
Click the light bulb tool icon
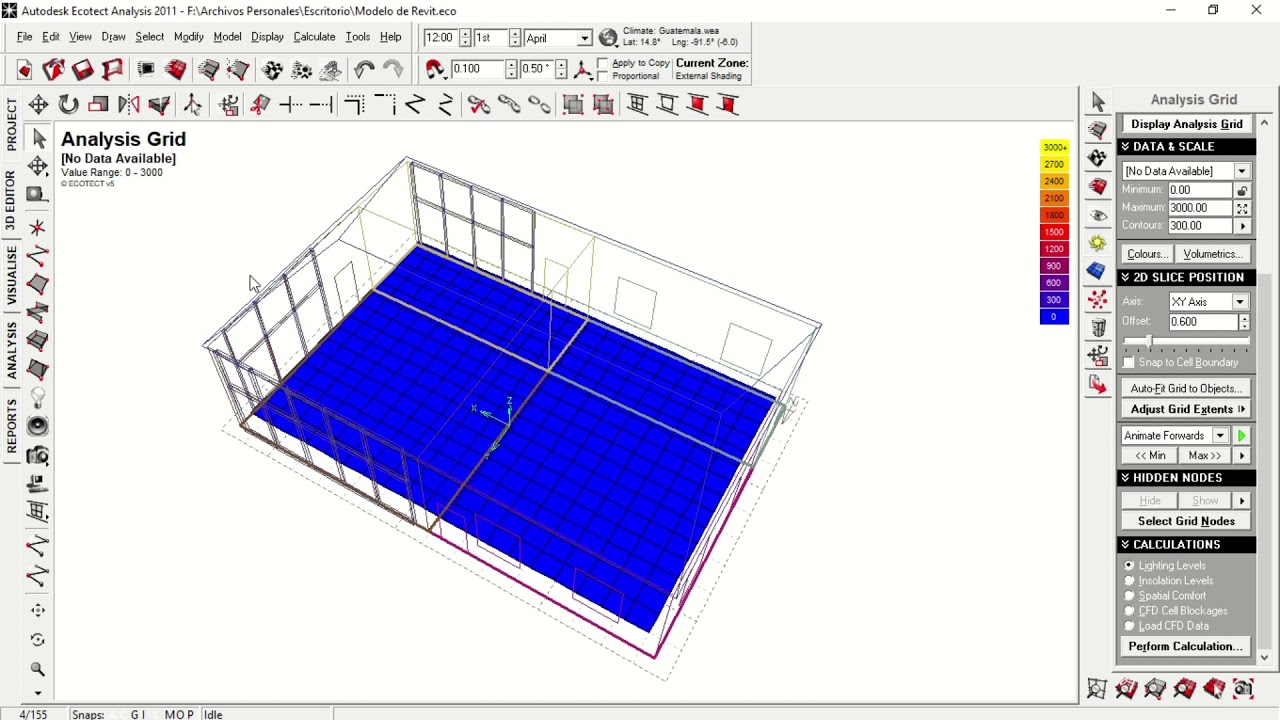(38, 398)
